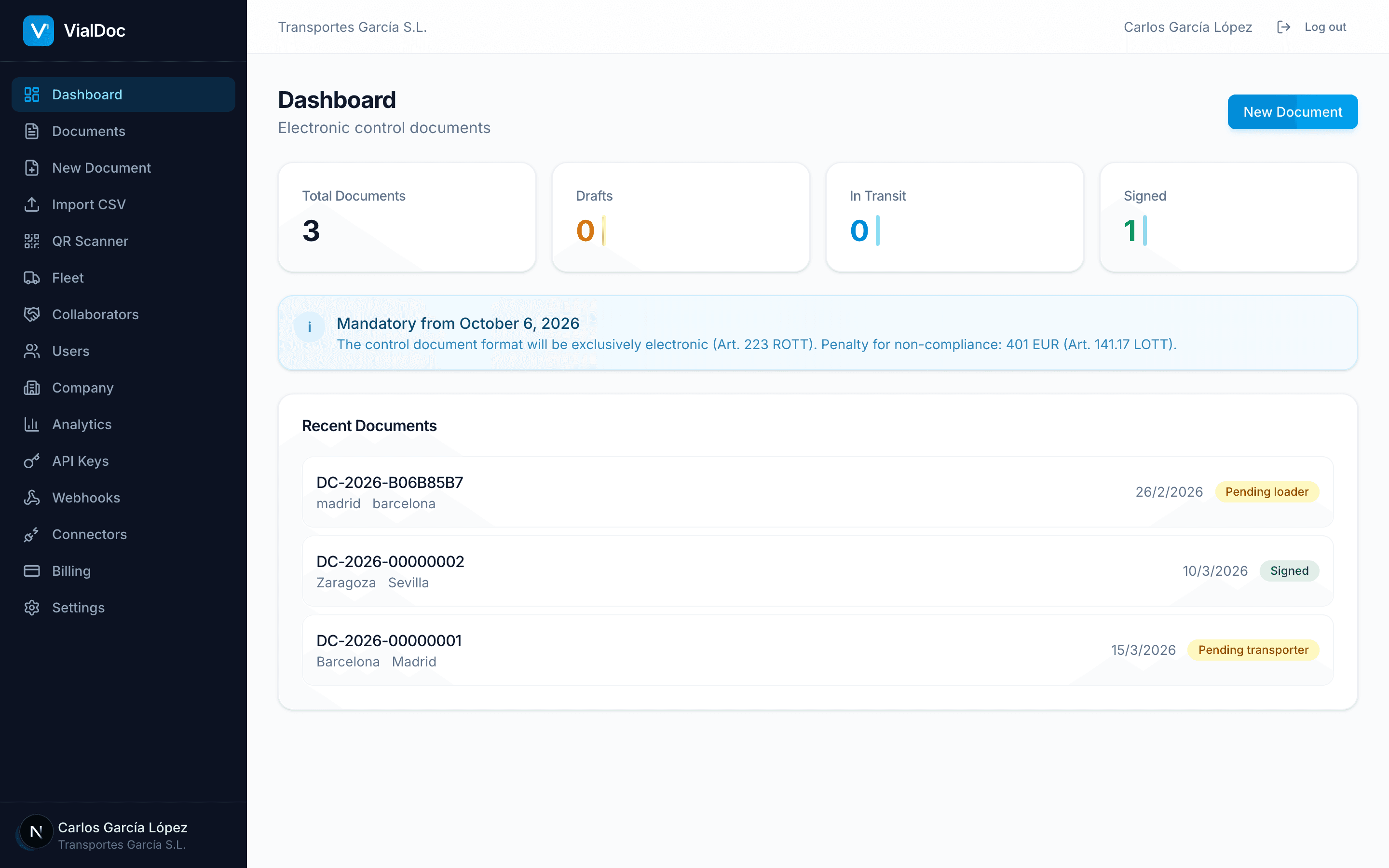Open Import CSV upload icon
Screen dimensions: 1389x868
[x=31, y=204]
